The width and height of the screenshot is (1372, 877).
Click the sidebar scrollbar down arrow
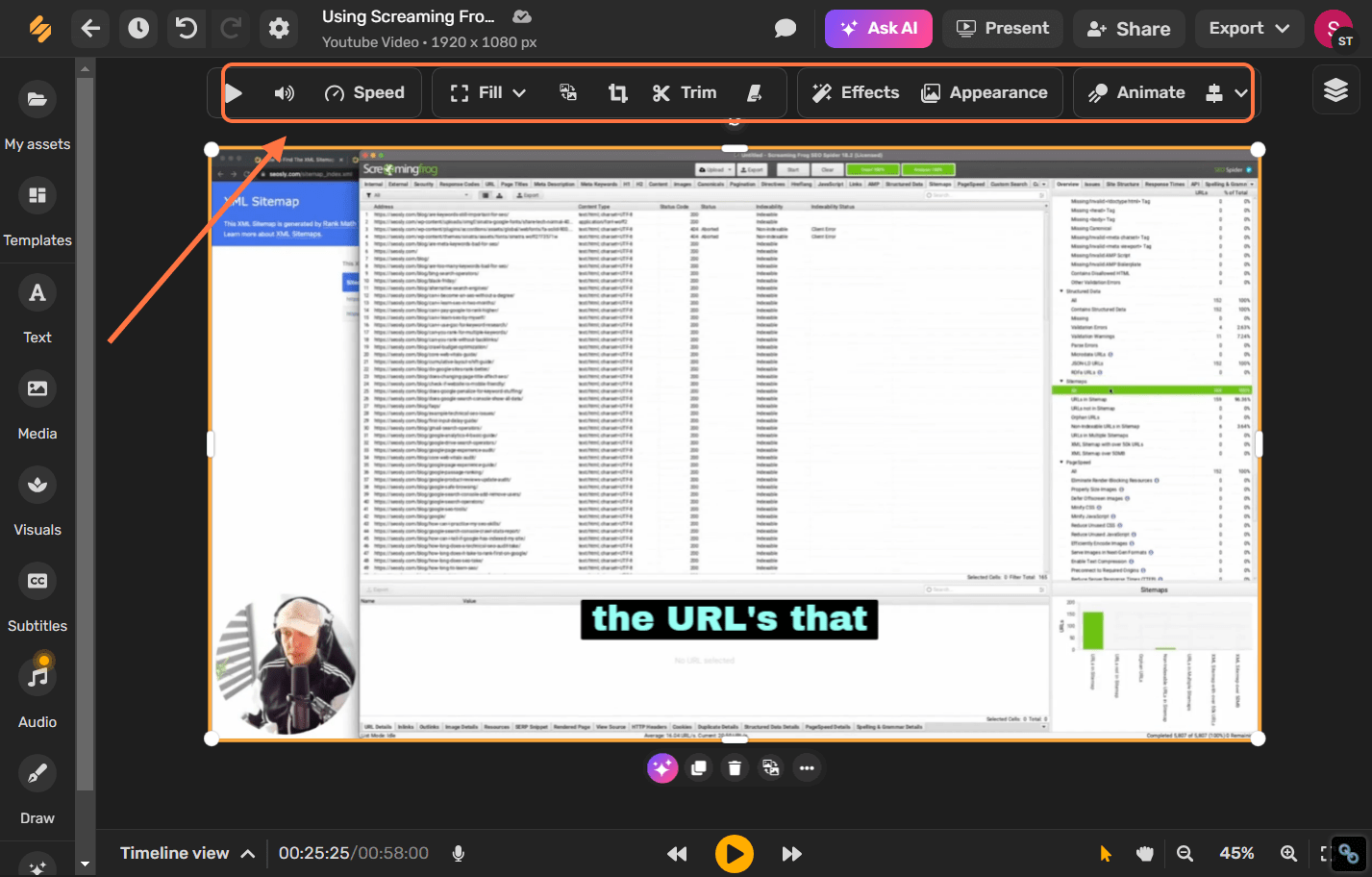(x=85, y=864)
